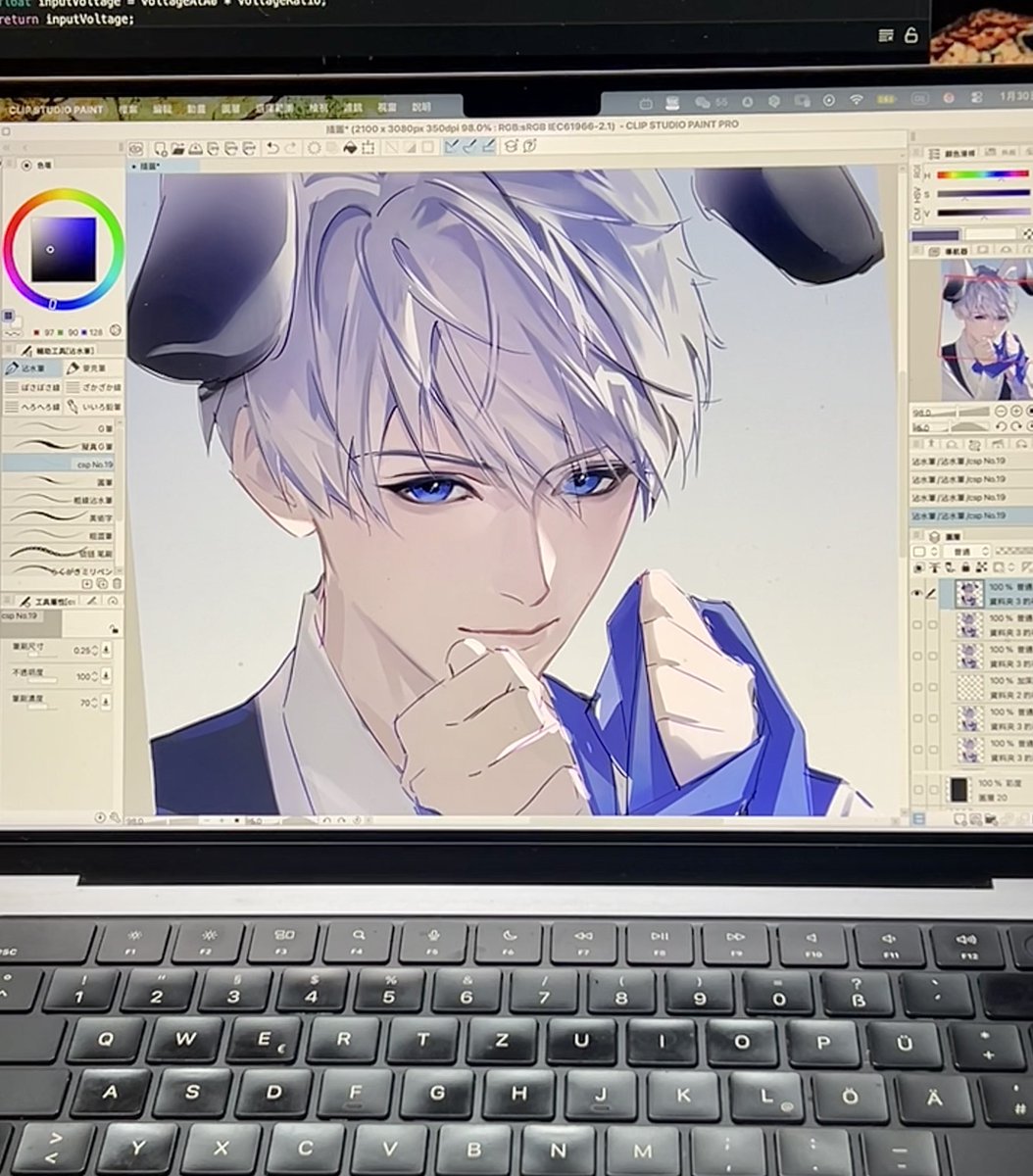Select the csp No.19 brush in list
The image size is (1033, 1176).
(57, 463)
